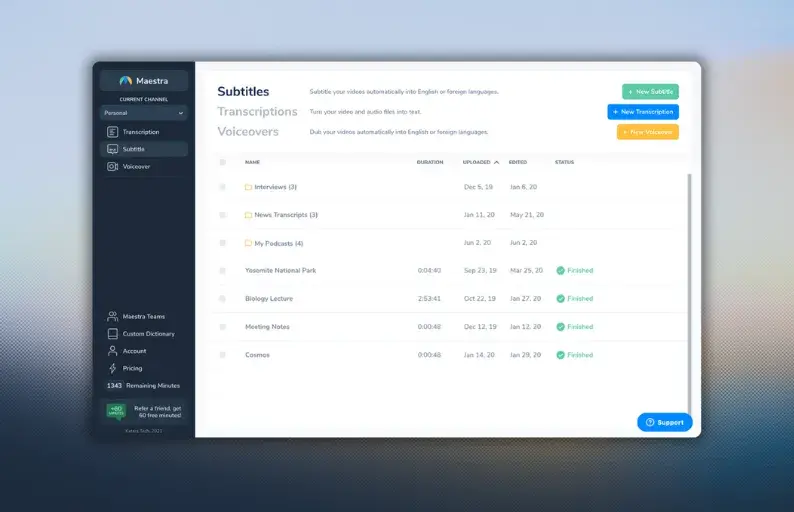Screen dimensions: 794x512
Task: Click the New Transcription button
Action: point(642,112)
